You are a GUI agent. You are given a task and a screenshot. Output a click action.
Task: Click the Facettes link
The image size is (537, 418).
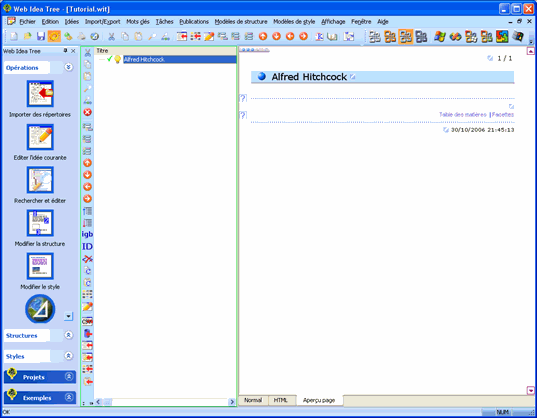[x=503, y=115]
